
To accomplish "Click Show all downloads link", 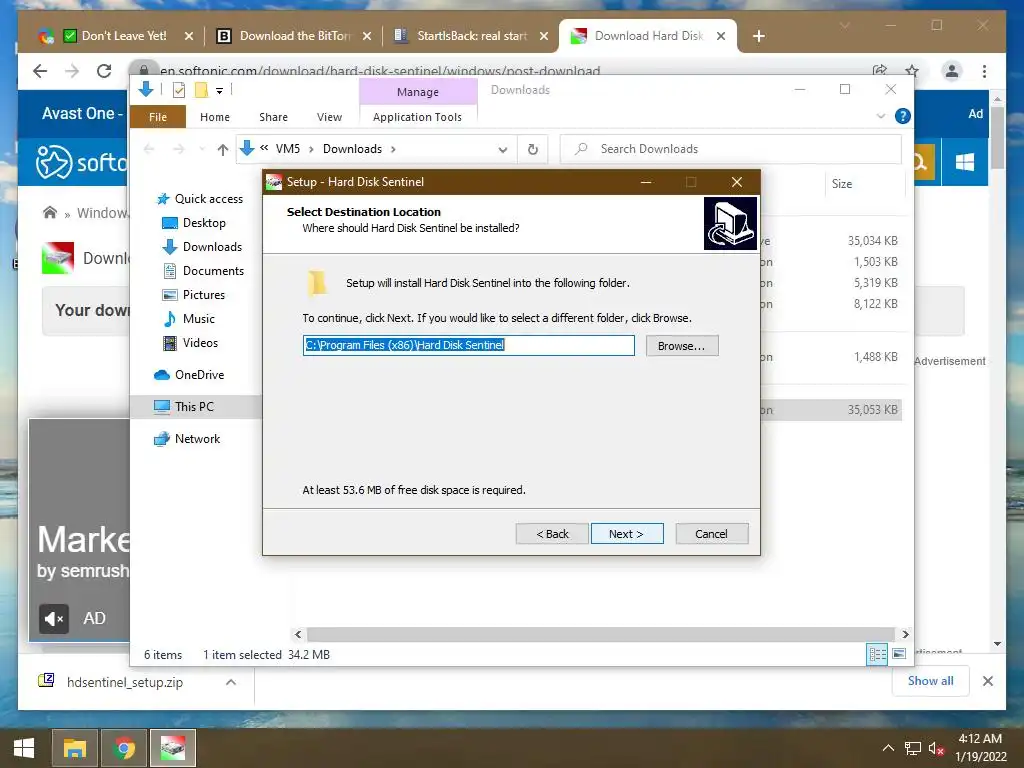I will [931, 681].
